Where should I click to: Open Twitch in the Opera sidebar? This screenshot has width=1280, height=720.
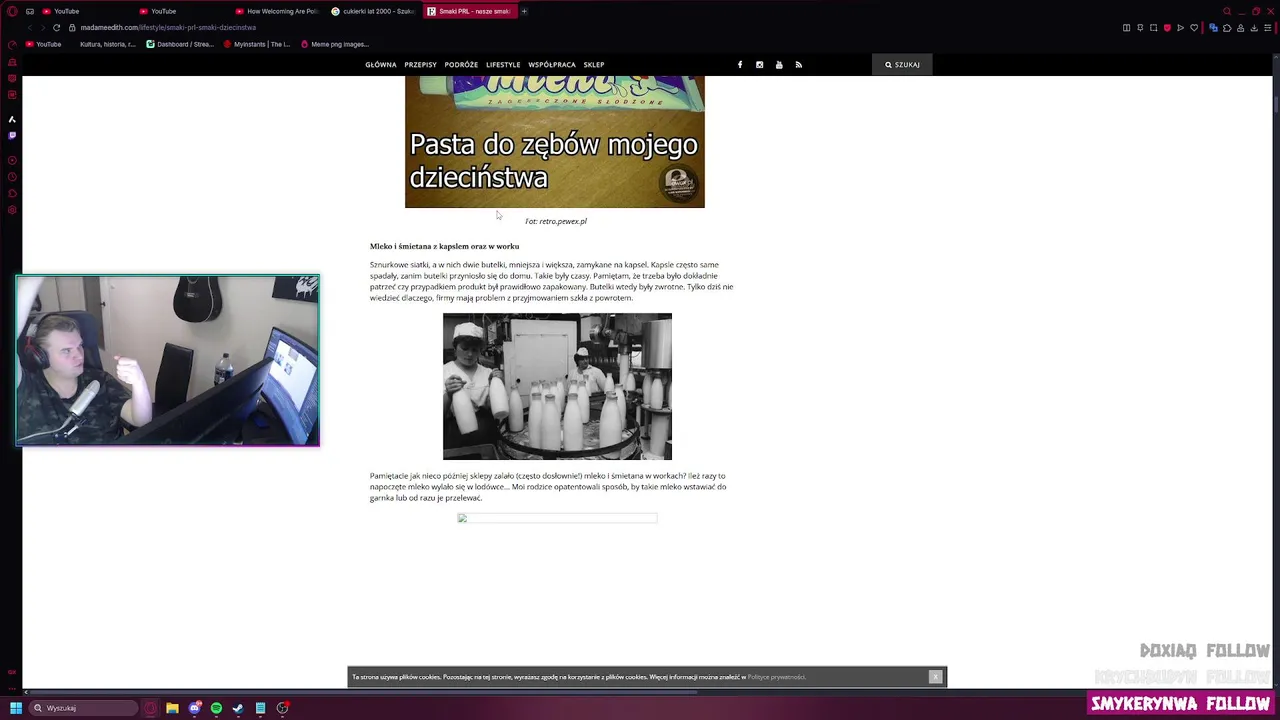[x=12, y=135]
